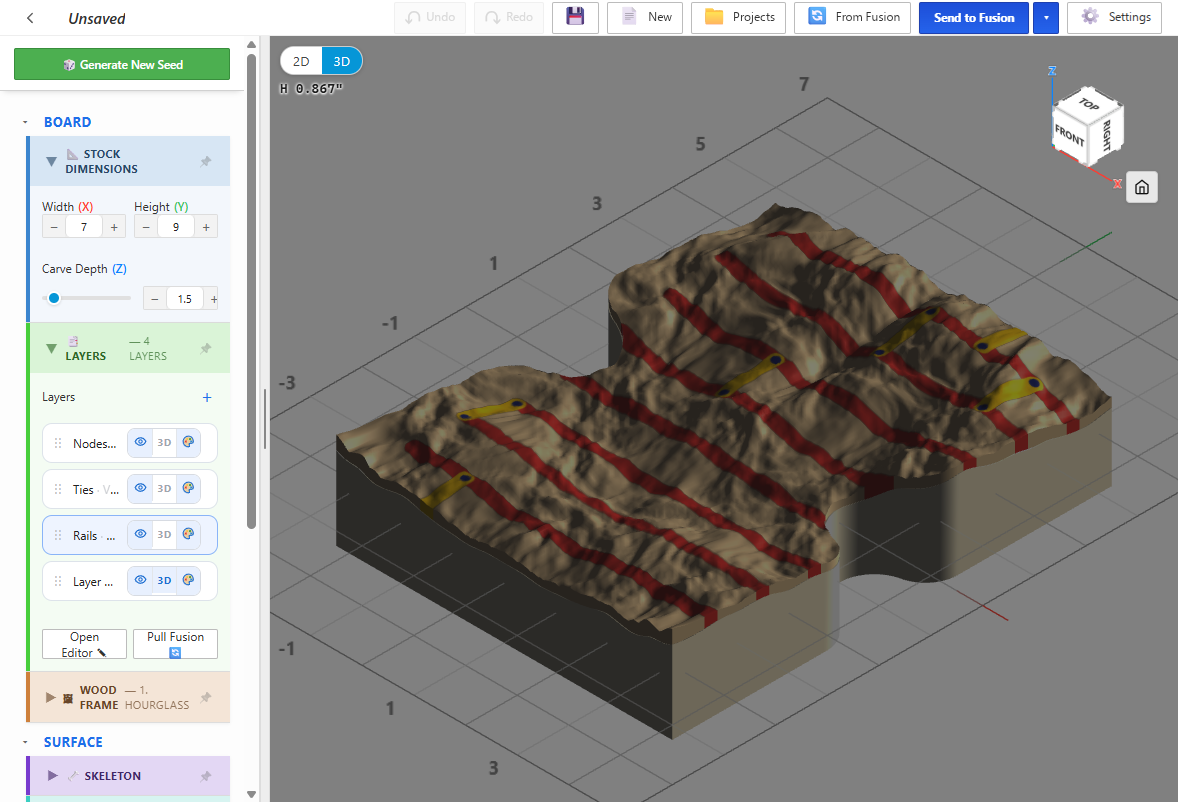Open Send to Fusion dropdown arrow

pos(1046,17)
